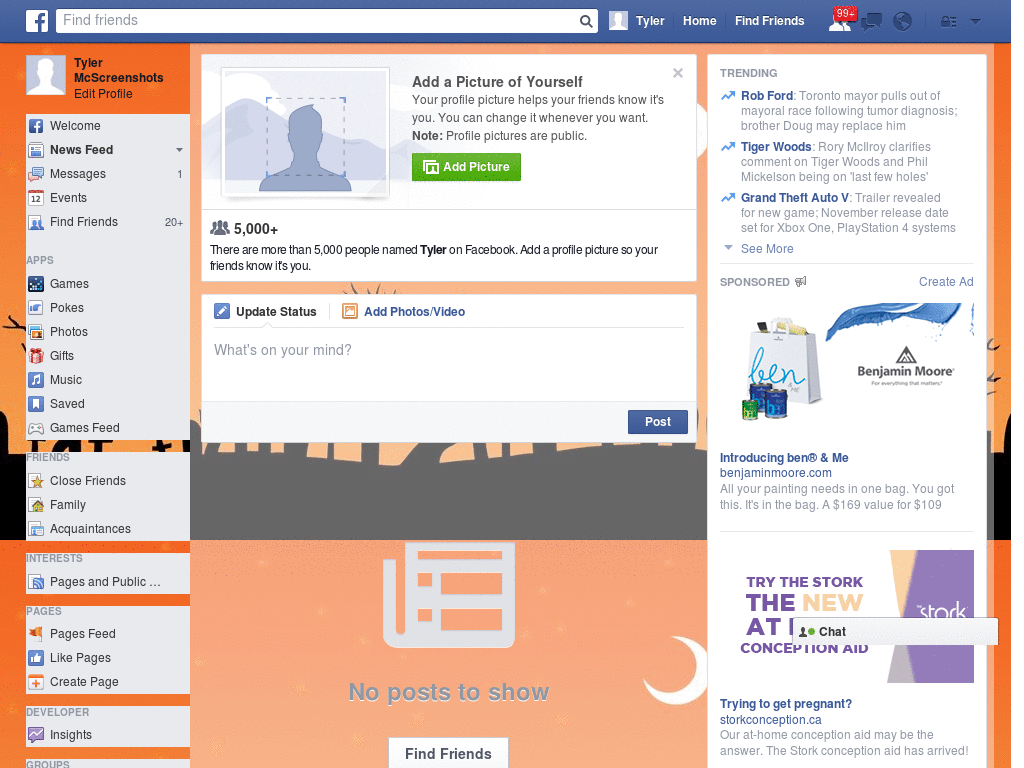Click Edit Profile link
The image size is (1024, 768).
(103, 94)
